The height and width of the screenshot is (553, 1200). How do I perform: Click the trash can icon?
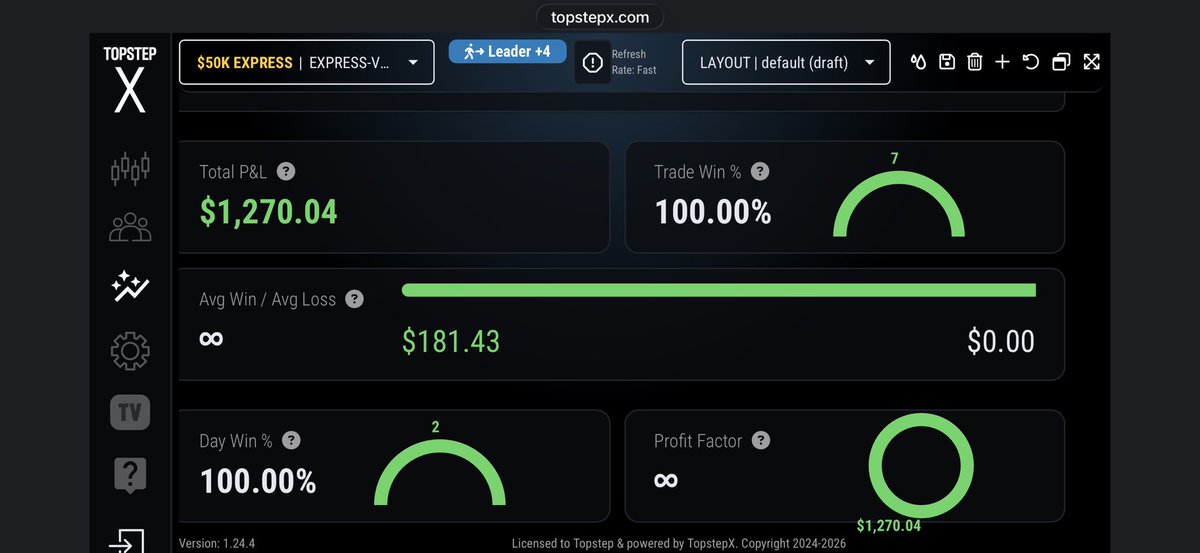point(975,62)
